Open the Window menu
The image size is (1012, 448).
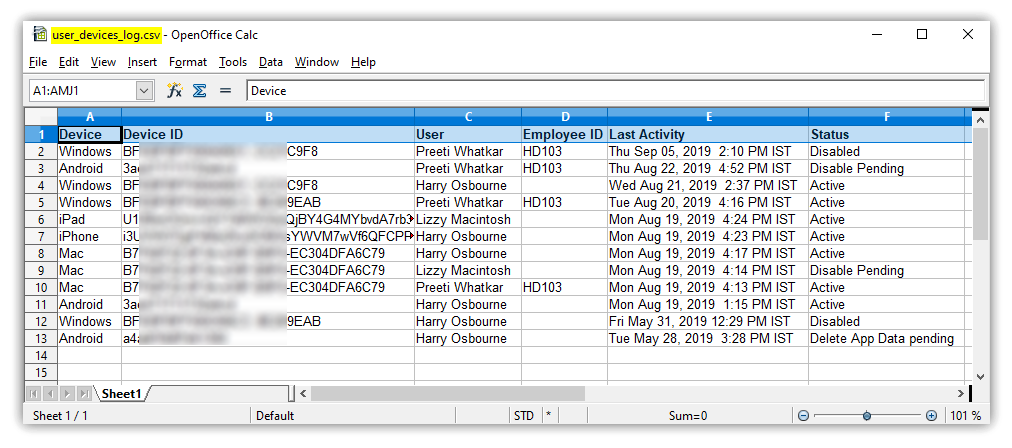(317, 62)
